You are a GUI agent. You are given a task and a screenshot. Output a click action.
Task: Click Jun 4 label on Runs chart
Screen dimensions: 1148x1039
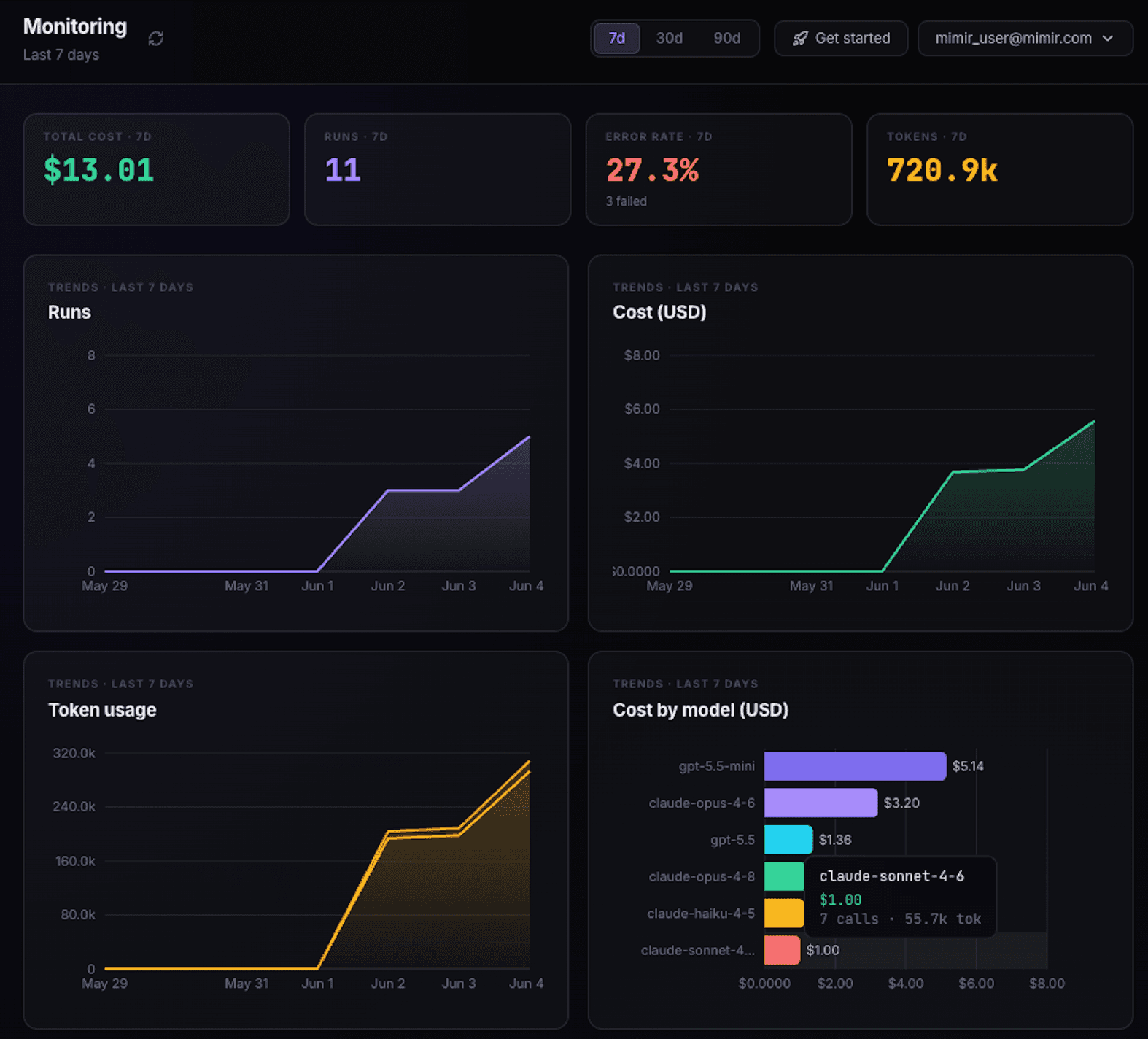526,586
